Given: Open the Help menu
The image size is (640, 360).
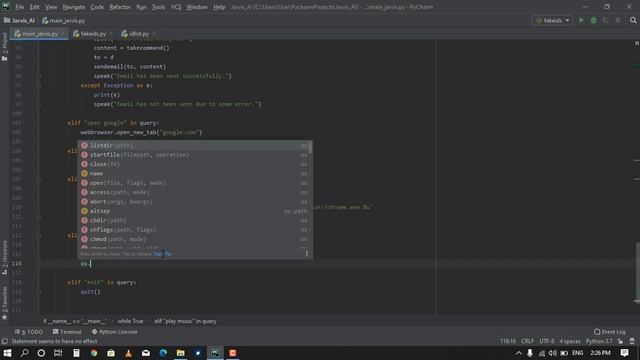Looking at the screenshot, I should pyautogui.click(x=219, y=7).
